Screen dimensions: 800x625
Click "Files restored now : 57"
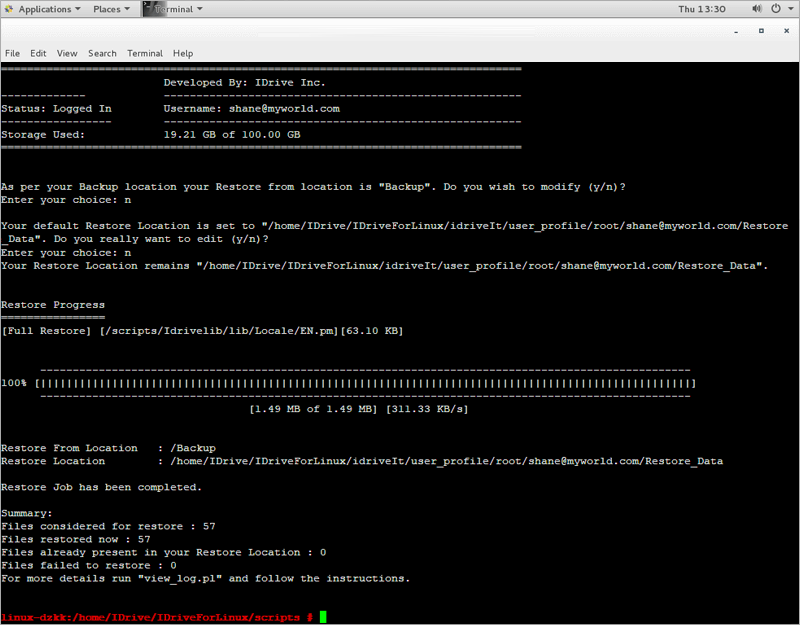coord(76,539)
